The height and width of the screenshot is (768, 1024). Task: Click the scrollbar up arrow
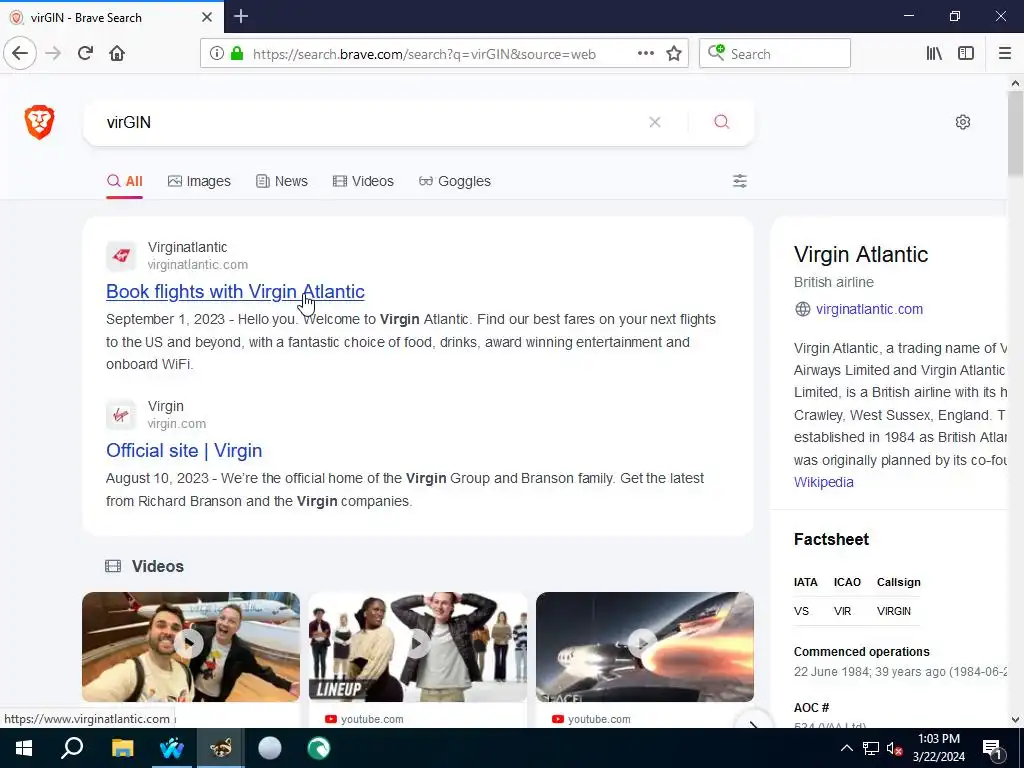click(1015, 83)
